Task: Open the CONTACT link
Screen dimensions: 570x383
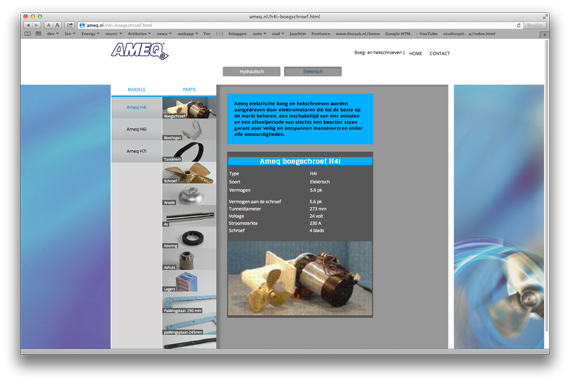Action: [439, 53]
